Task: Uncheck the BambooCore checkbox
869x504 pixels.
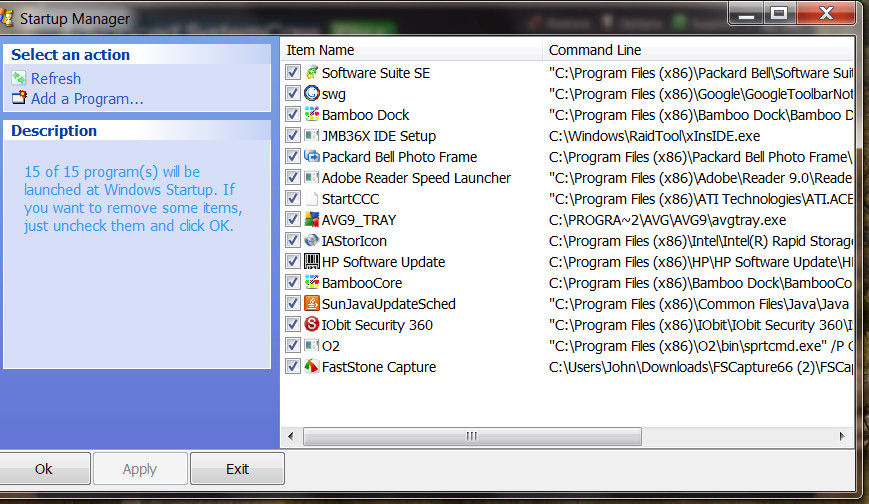Action: point(293,282)
